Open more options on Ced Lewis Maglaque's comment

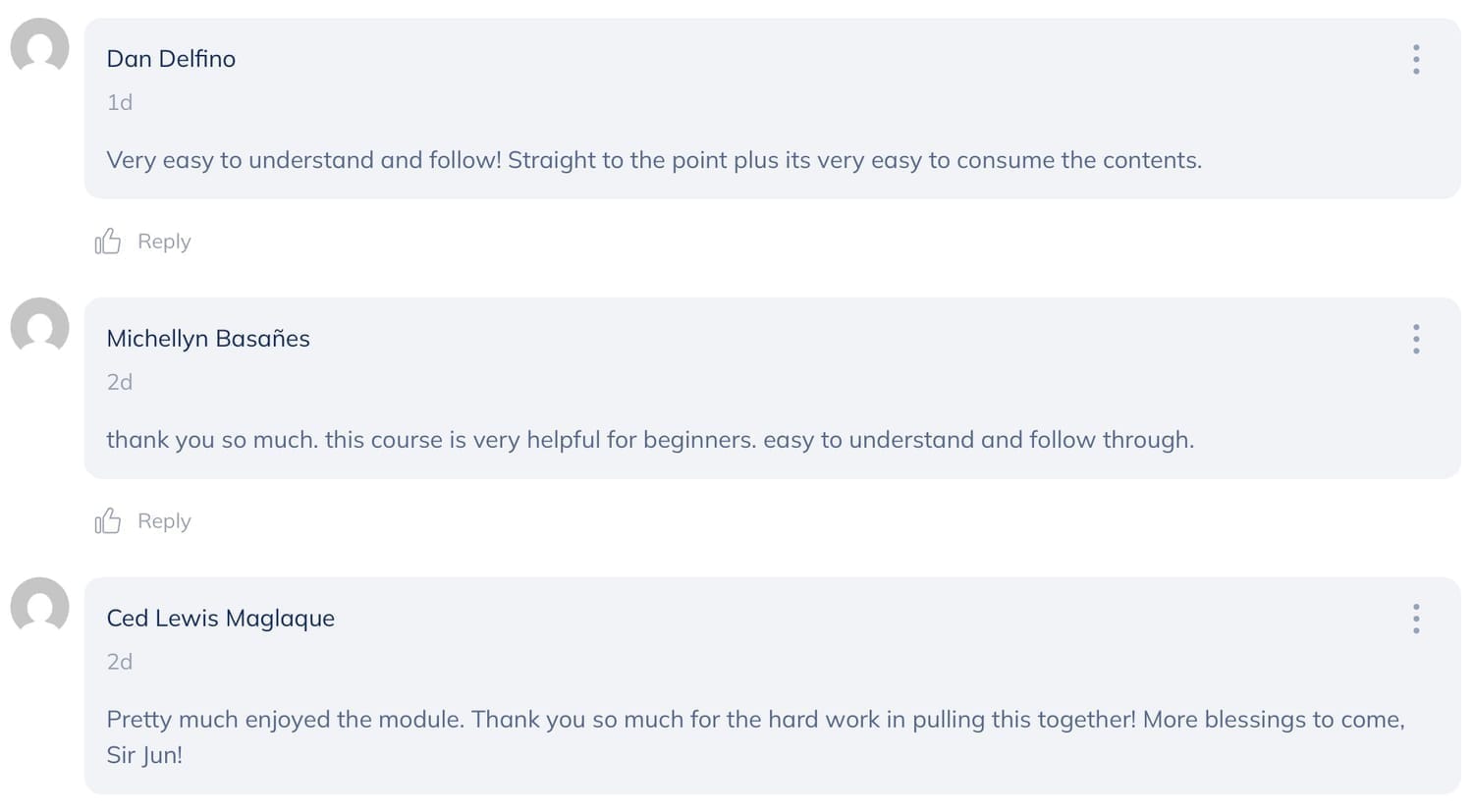pos(1415,619)
